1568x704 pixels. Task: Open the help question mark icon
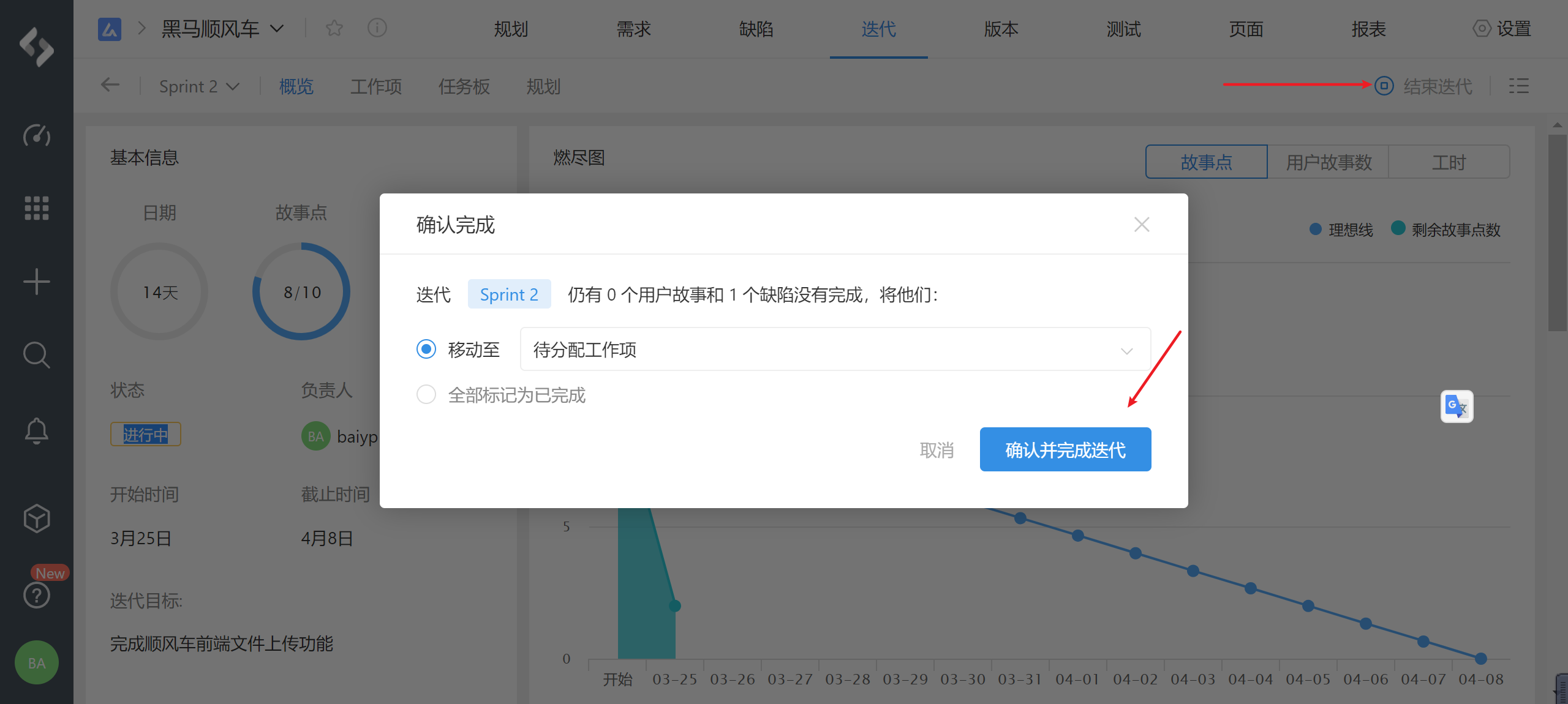click(x=36, y=594)
